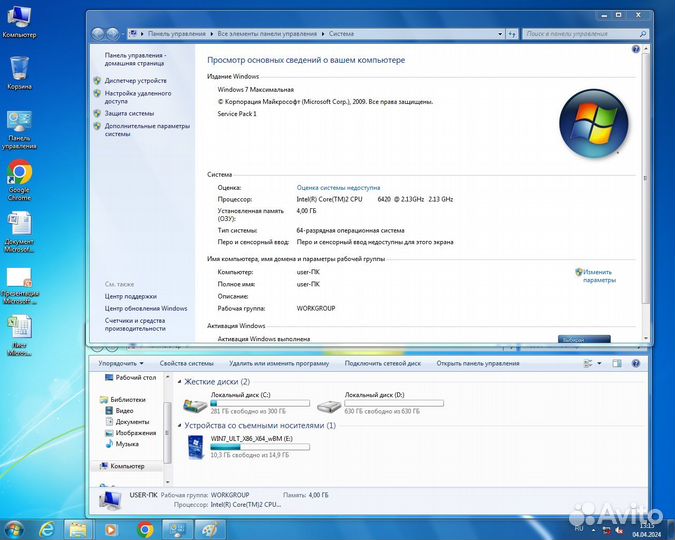Image resolution: width=675 pixels, height=540 pixels.
Task: Click Открыть панель управления toolbar item
Action: tap(478, 363)
